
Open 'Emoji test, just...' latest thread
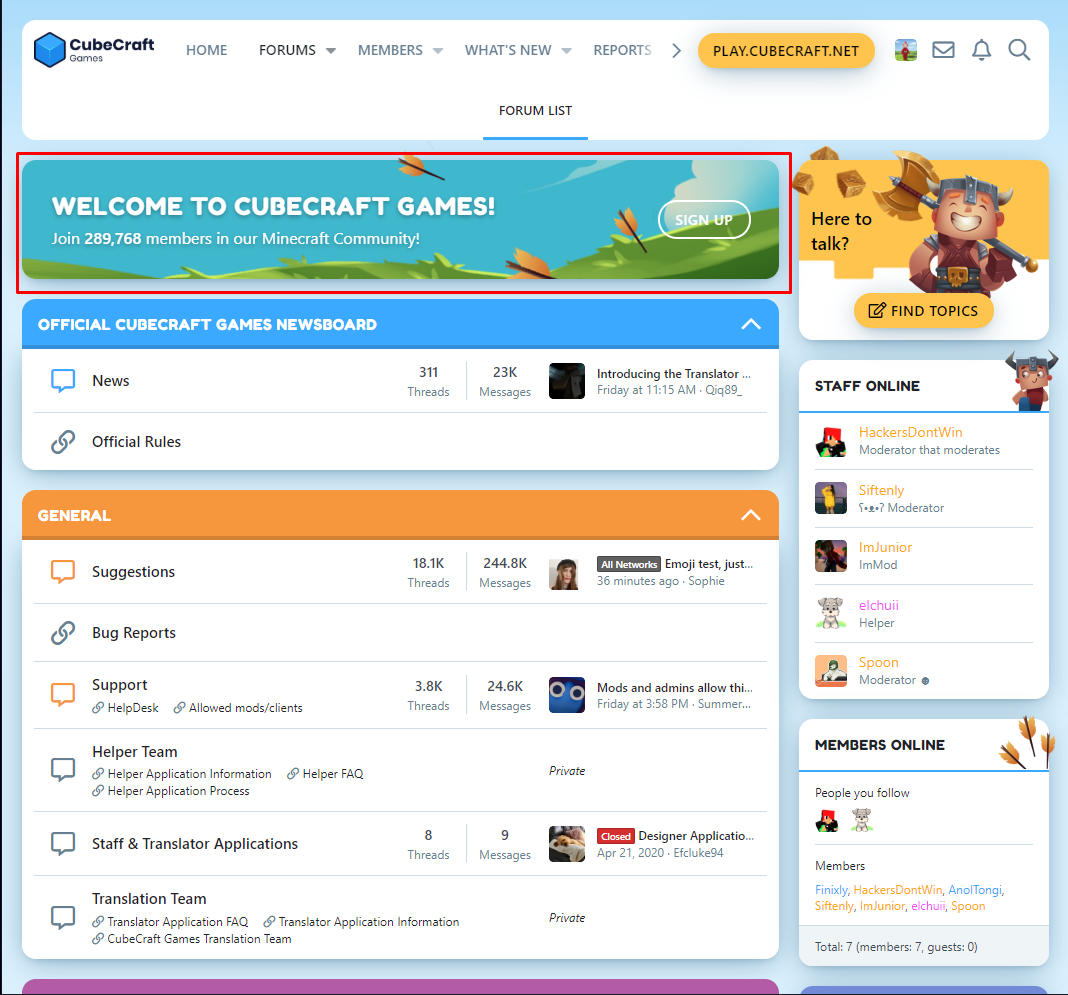click(x=709, y=564)
